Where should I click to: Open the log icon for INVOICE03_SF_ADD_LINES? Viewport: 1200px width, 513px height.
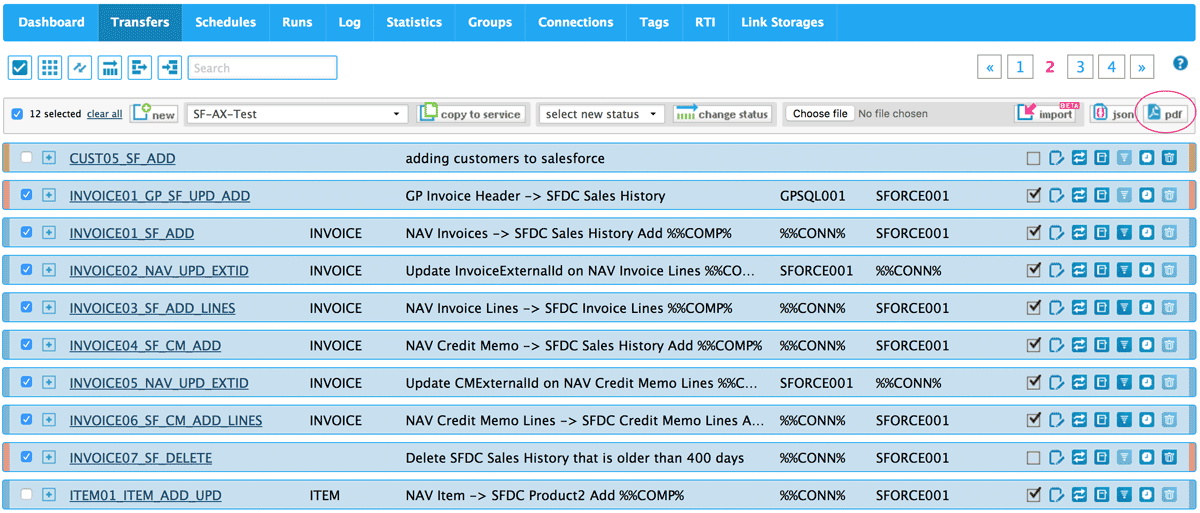pyautogui.click(x=1101, y=308)
